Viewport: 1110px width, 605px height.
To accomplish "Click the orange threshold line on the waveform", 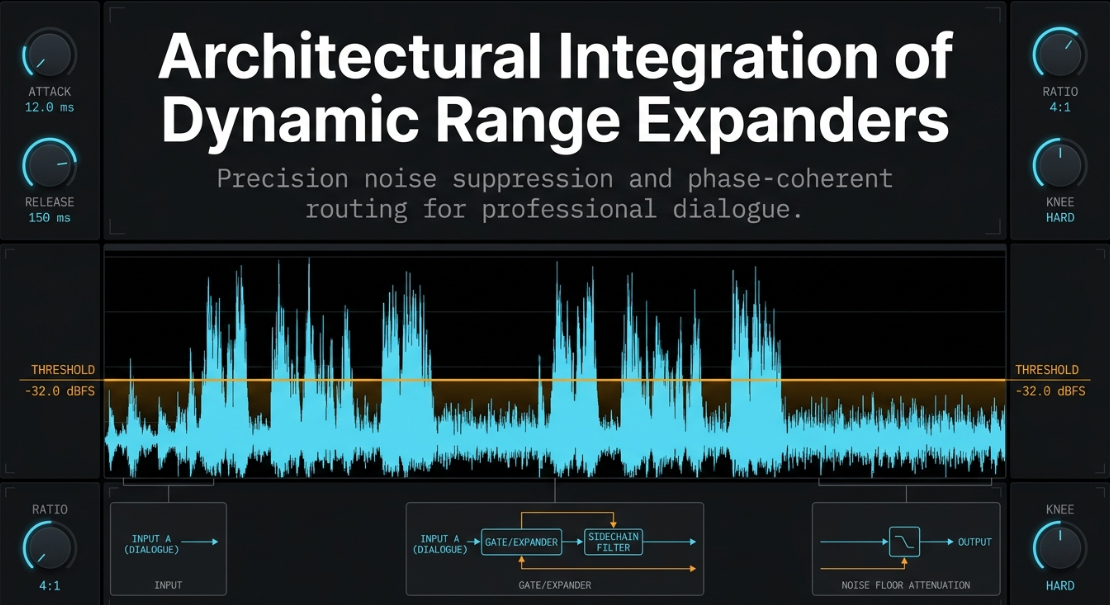I will click(555, 381).
